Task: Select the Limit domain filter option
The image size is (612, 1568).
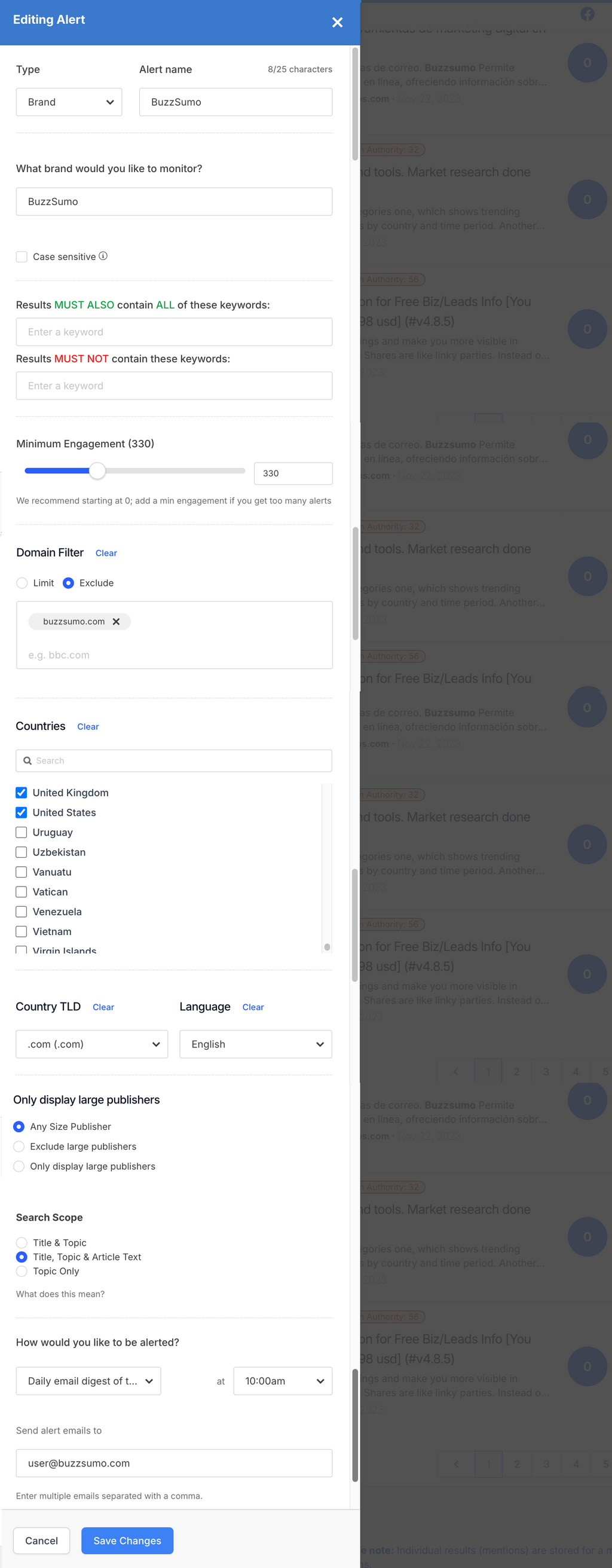Action: [x=23, y=583]
